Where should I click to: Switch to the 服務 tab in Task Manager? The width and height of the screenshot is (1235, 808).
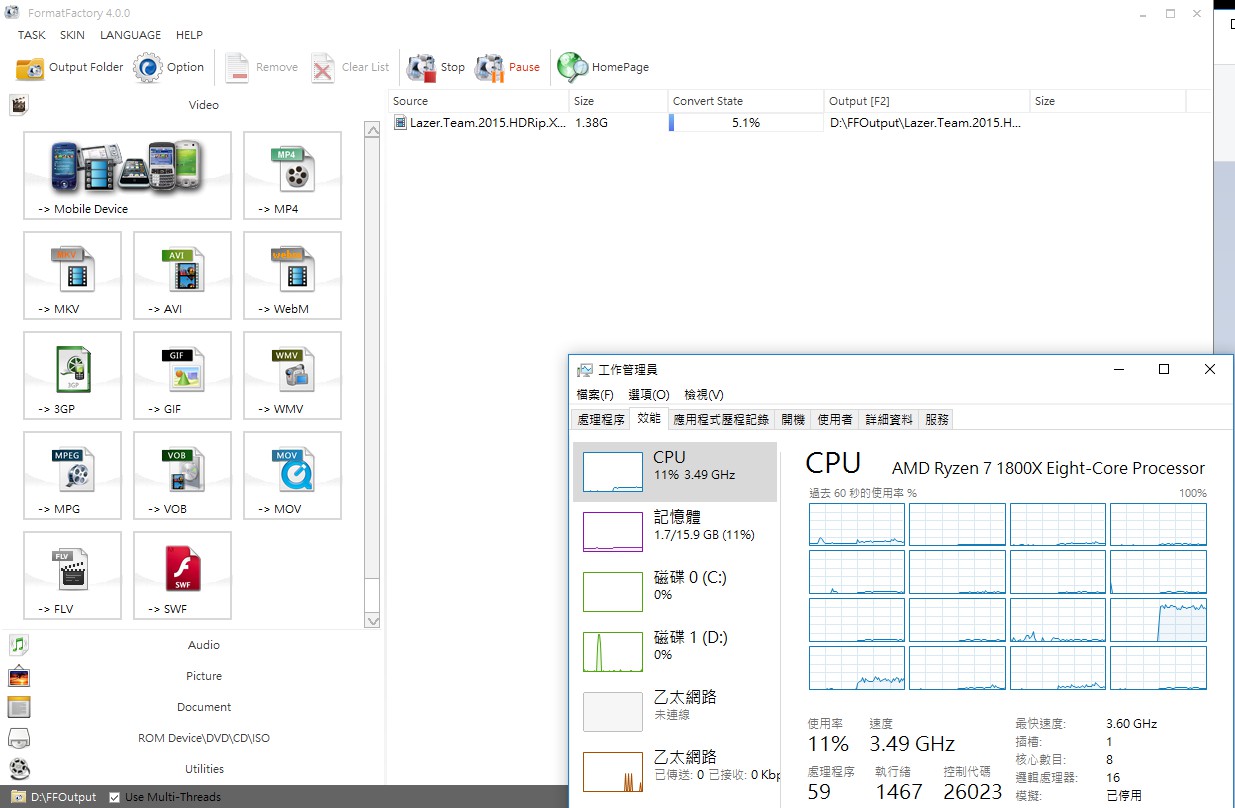(x=937, y=420)
